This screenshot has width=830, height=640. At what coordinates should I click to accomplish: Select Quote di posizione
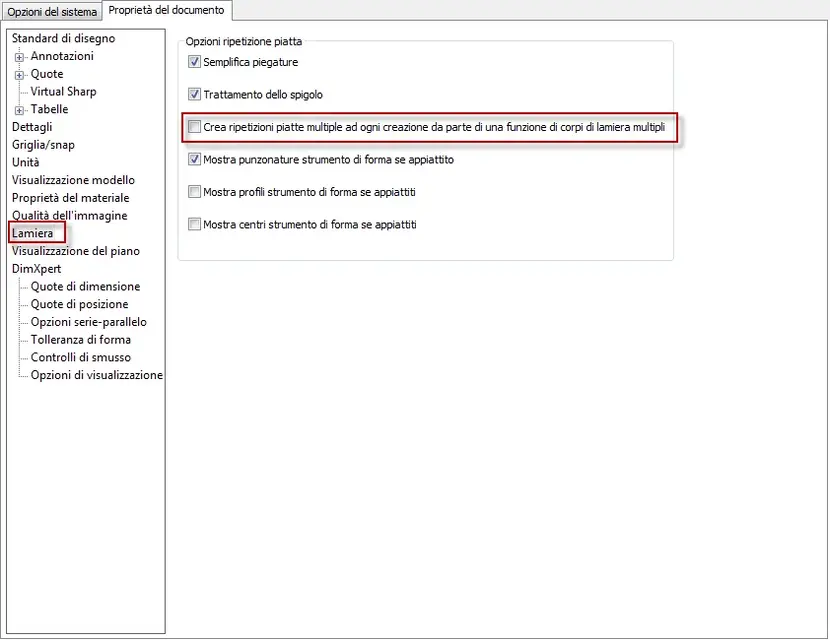point(79,304)
